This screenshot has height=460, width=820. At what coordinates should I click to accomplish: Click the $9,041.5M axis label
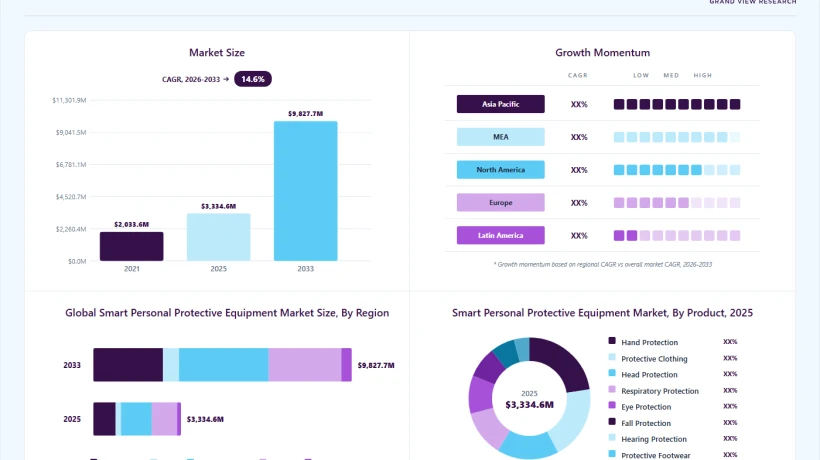(71, 132)
